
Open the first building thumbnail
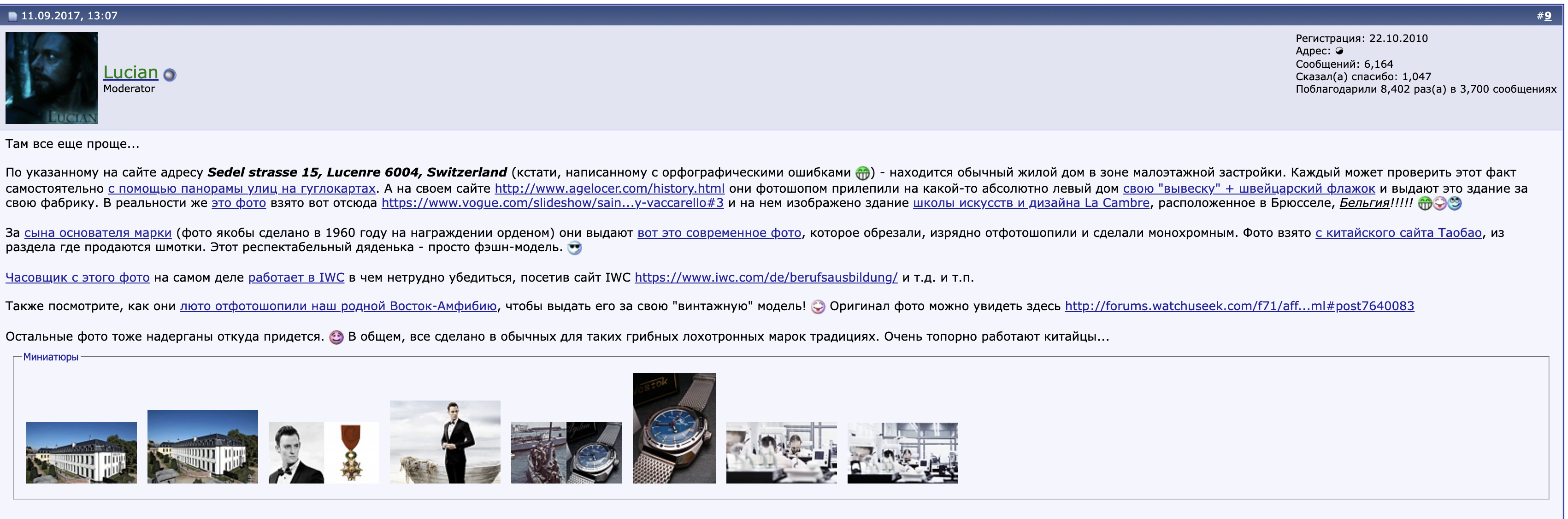click(x=82, y=452)
